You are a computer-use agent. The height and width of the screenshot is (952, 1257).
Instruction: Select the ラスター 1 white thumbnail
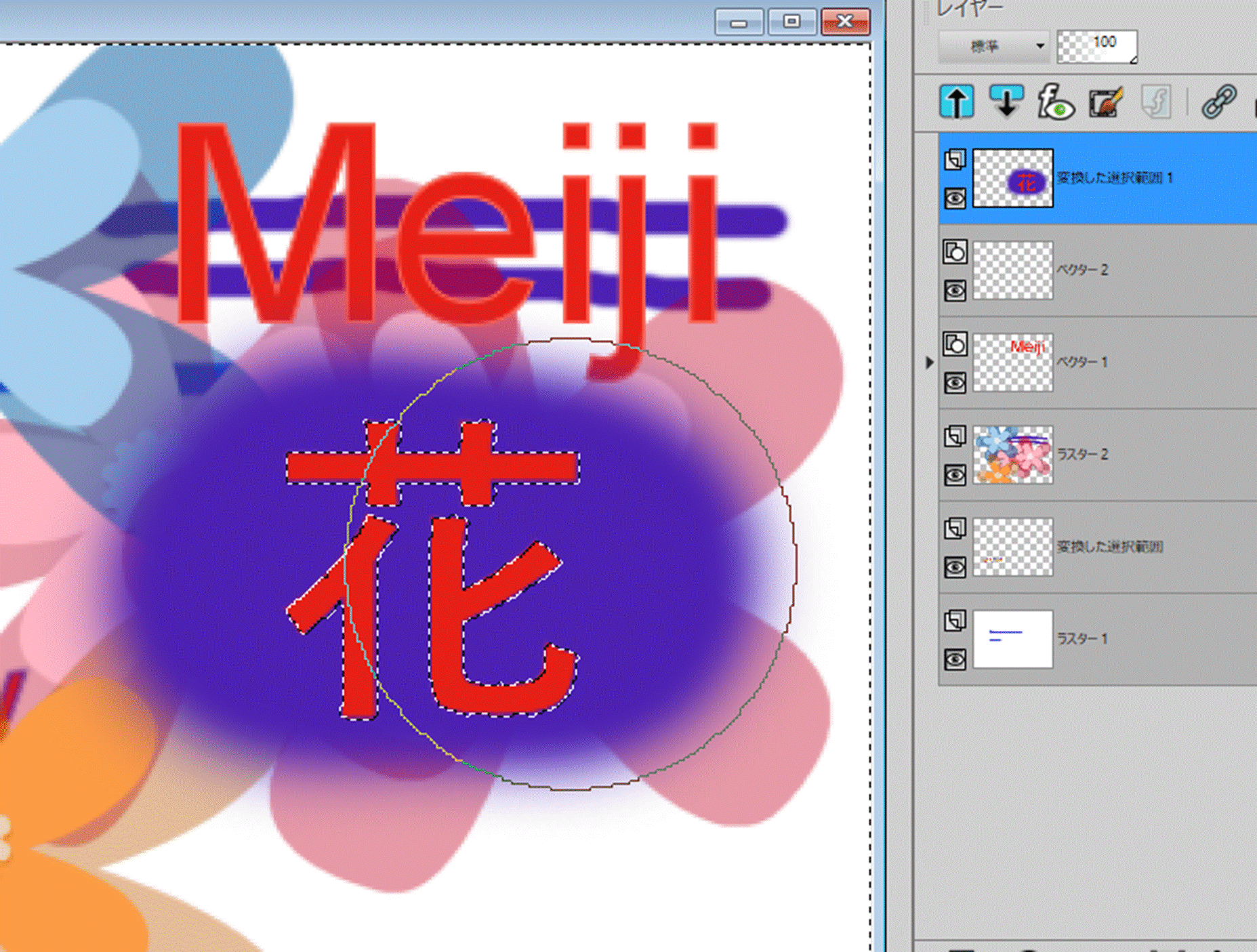pos(1013,639)
